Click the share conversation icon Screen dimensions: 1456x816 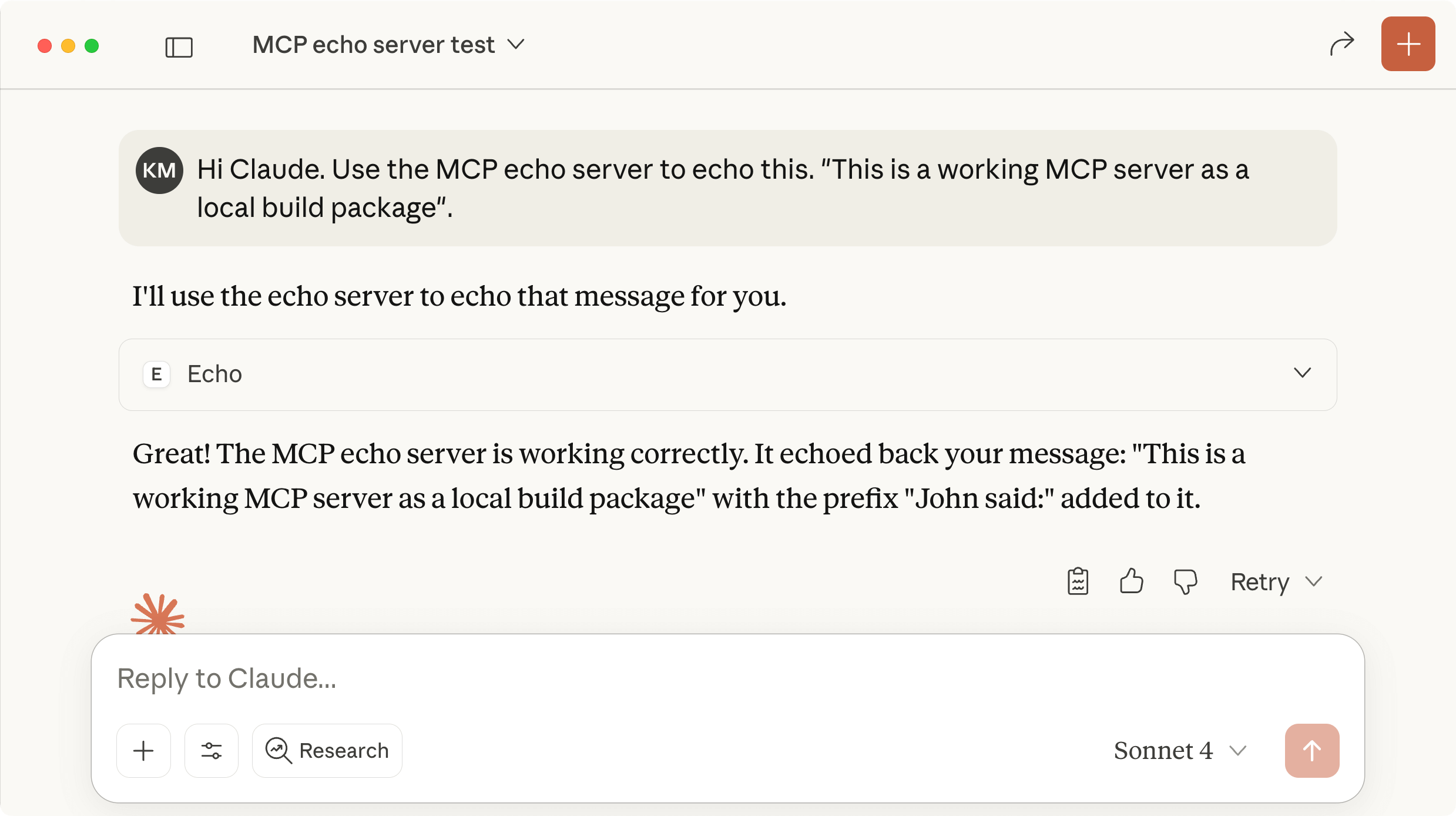click(x=1341, y=44)
